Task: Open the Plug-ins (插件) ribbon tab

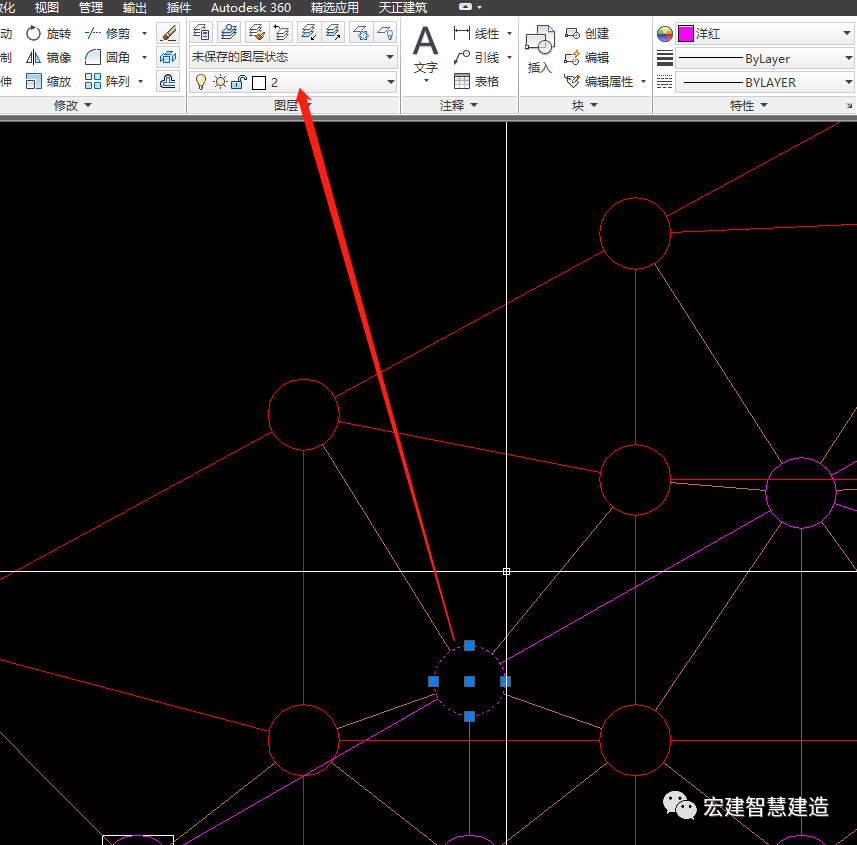Action: click(x=179, y=7)
